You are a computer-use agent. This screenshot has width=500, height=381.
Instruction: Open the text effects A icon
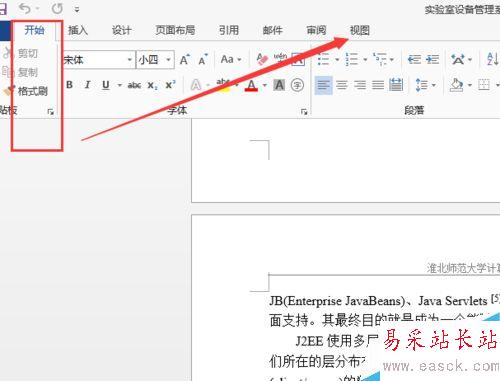[x=196, y=85]
